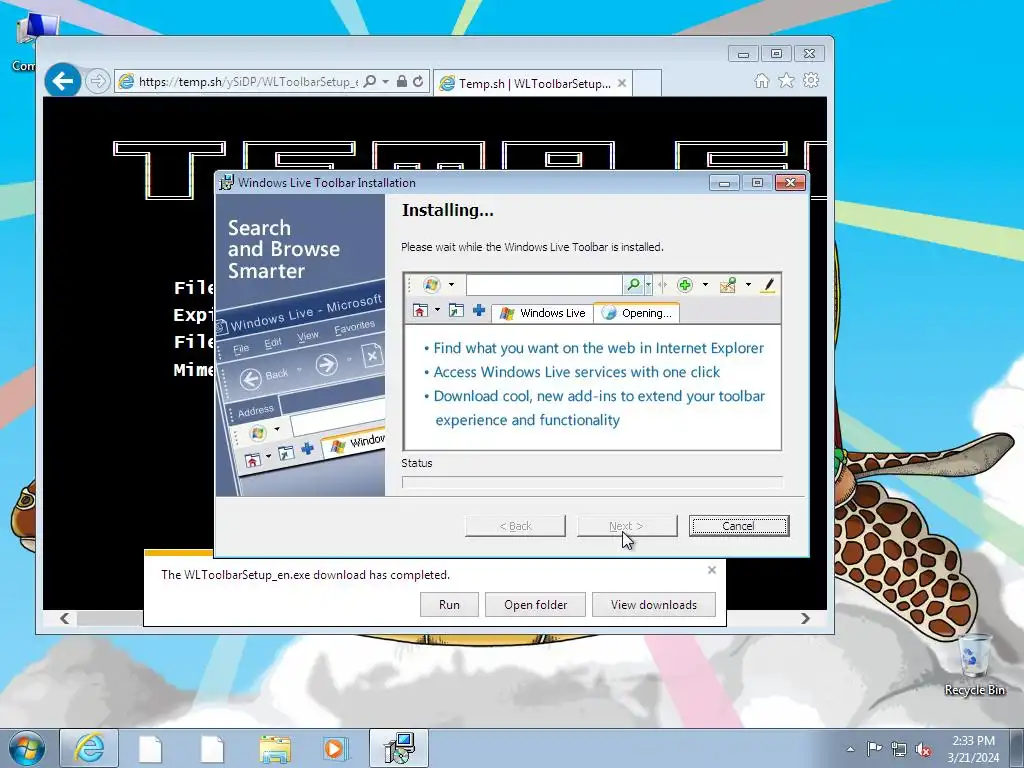Viewport: 1024px width, 768px height.
Task: Click the home icon in toolbar preview
Action: pos(420,311)
